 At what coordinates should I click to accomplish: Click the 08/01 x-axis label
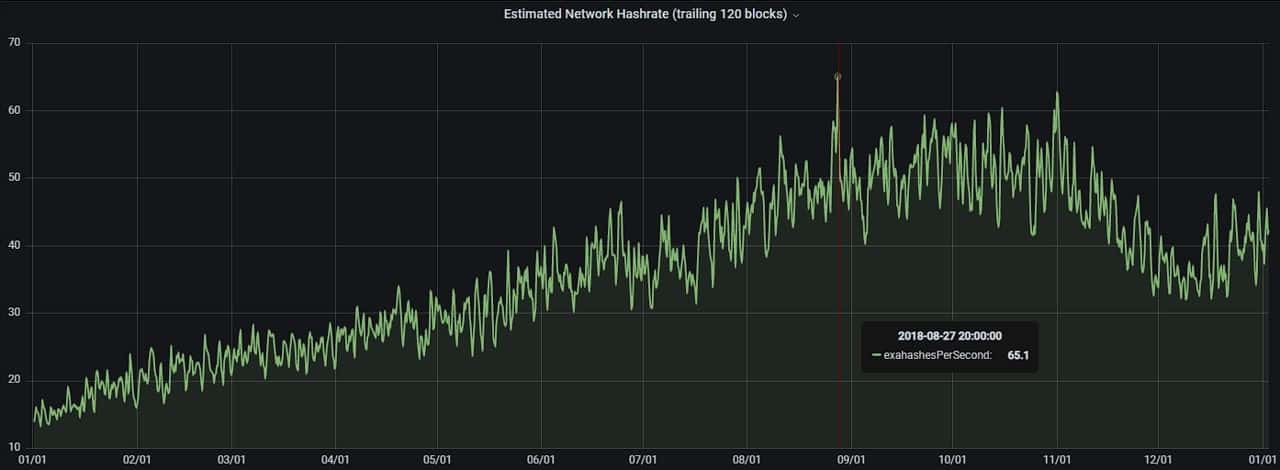click(x=747, y=460)
